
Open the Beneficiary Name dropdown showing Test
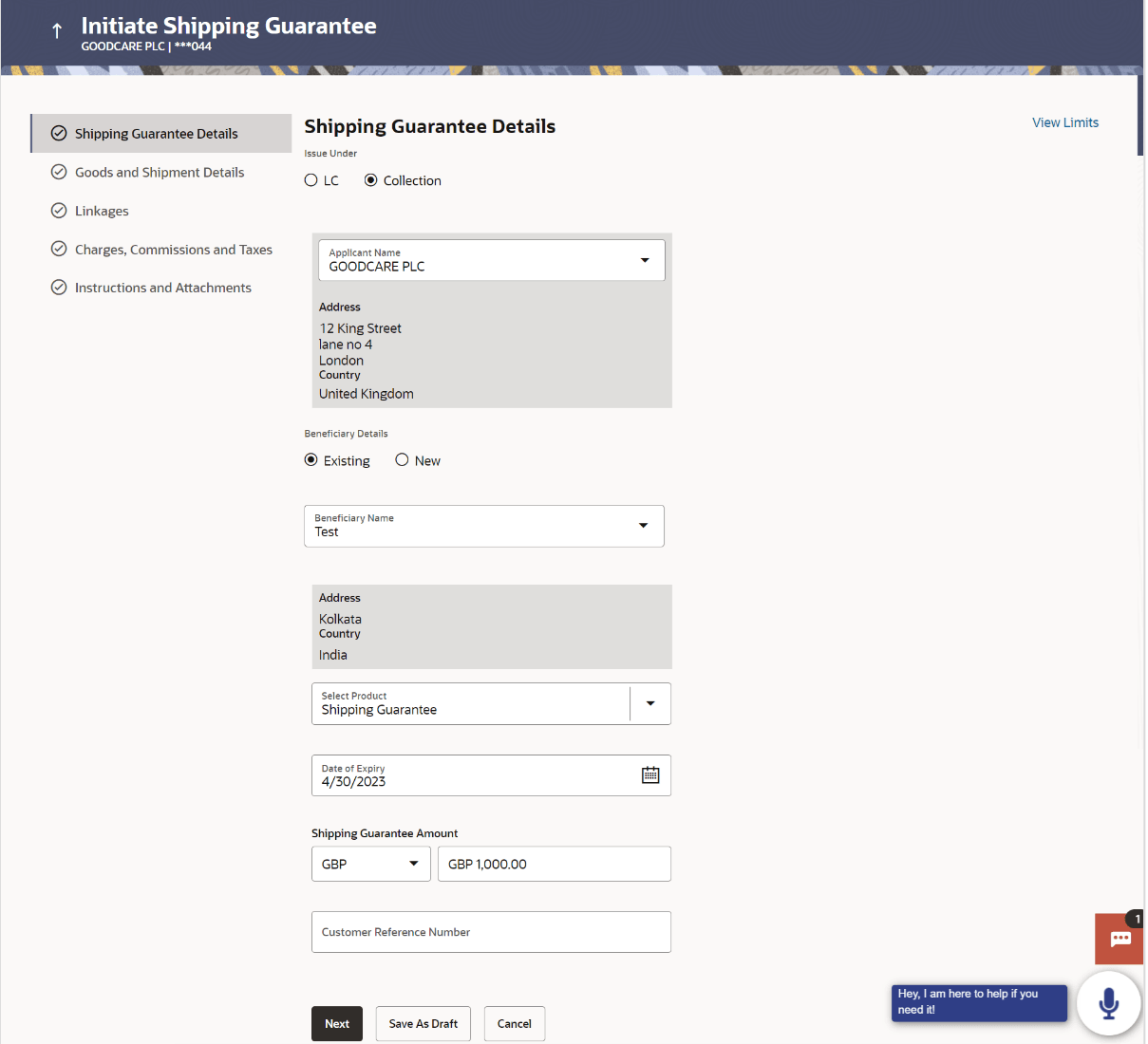pos(645,526)
